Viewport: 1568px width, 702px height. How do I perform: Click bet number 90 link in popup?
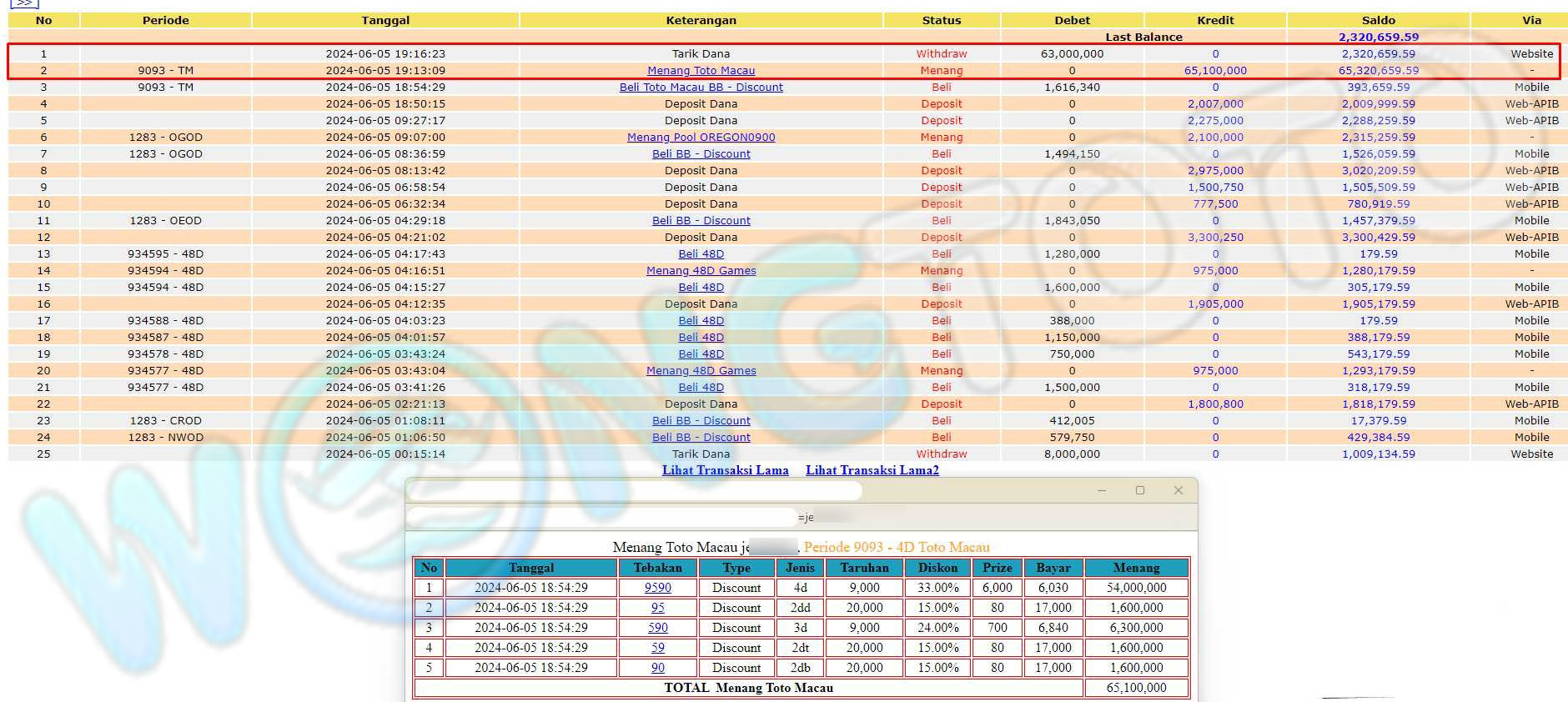pyautogui.click(x=657, y=668)
